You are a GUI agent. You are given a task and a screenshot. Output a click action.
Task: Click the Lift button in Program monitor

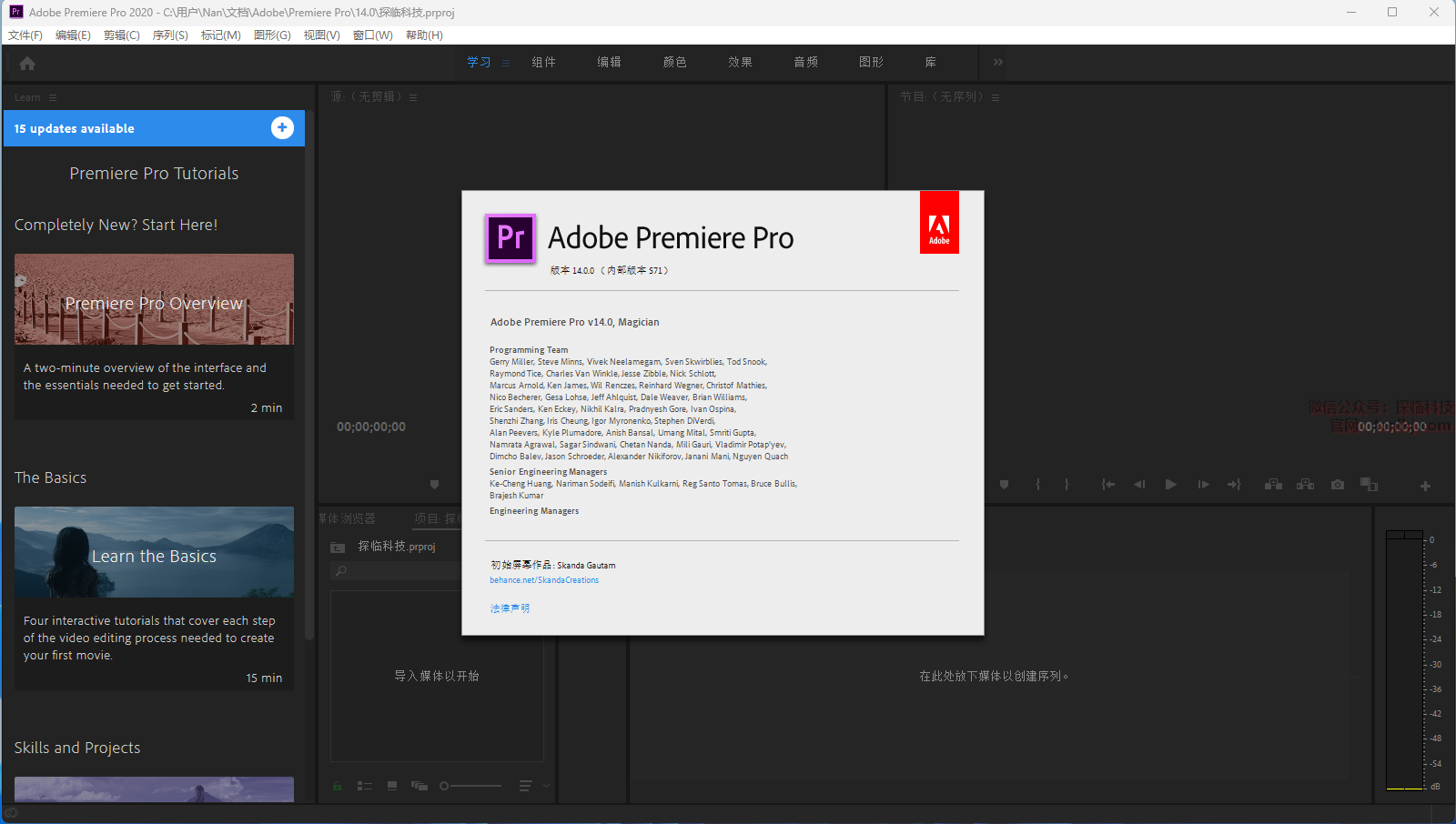coord(1273,485)
